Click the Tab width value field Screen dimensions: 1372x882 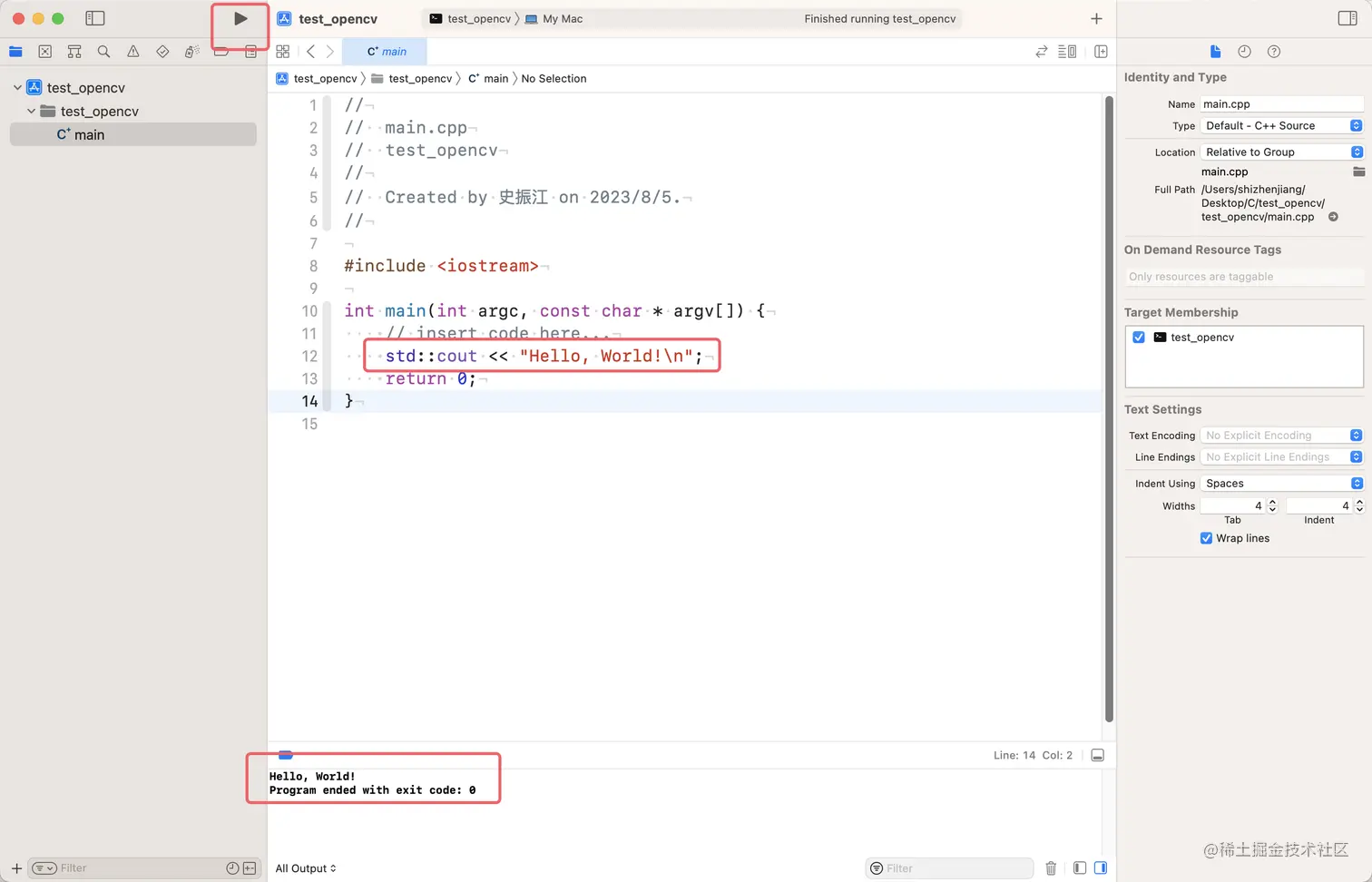[1233, 505]
